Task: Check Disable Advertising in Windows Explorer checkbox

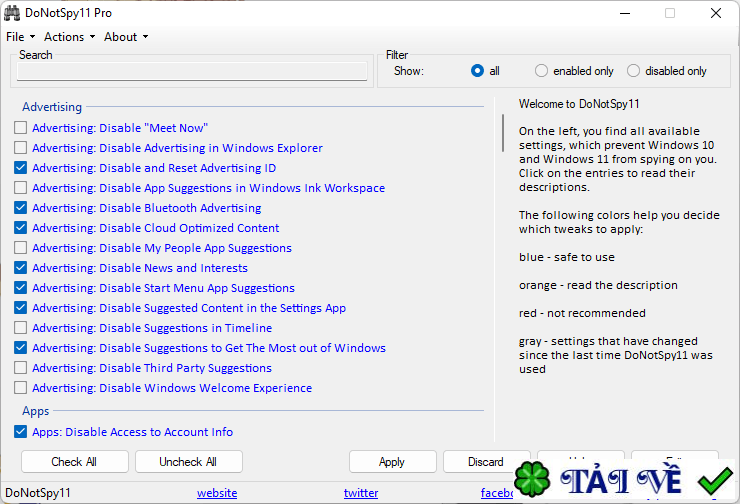Action: 20,148
